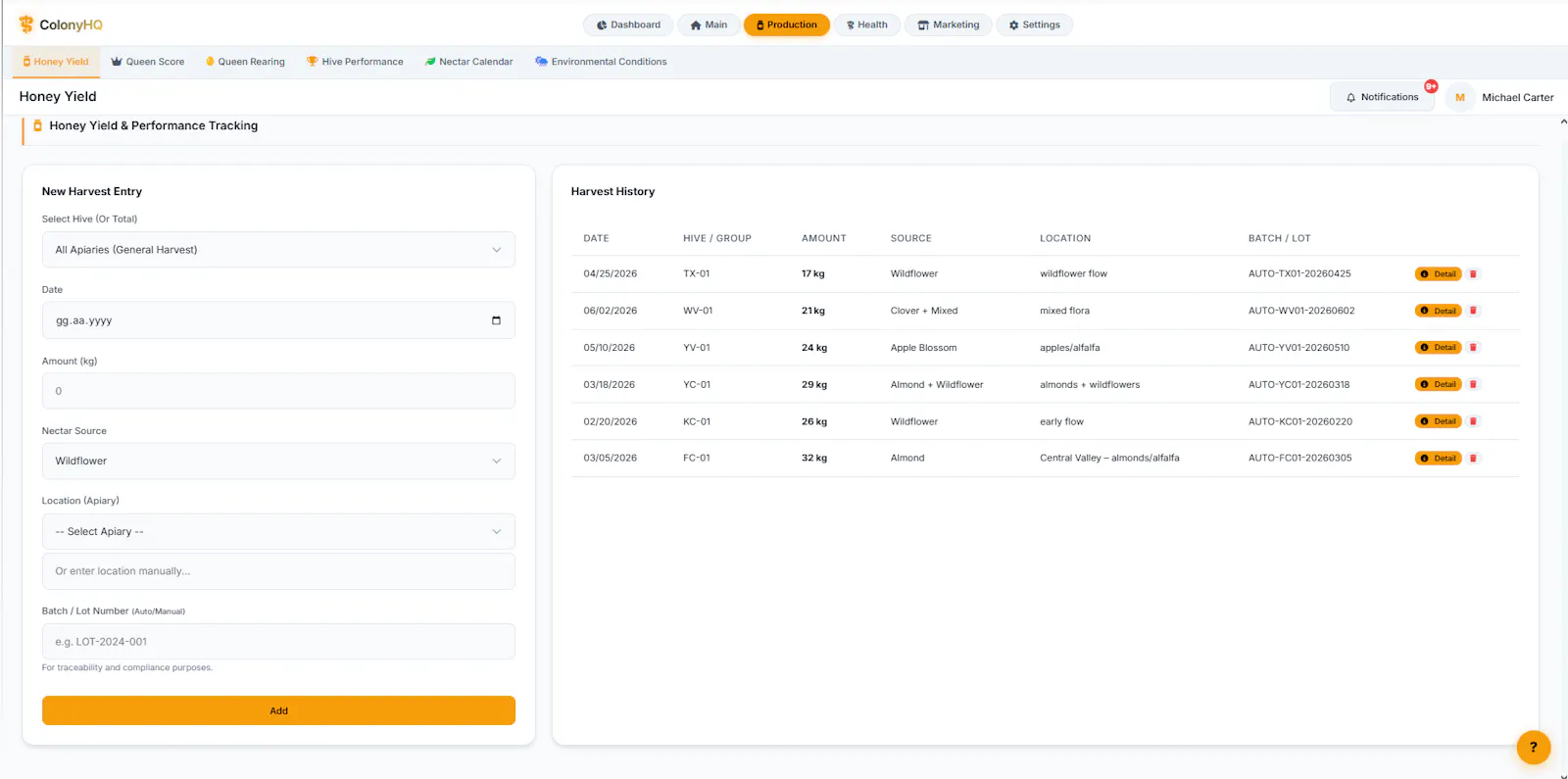View Detail for YC-01 harvest
1568x779 pixels.
click(x=1438, y=384)
